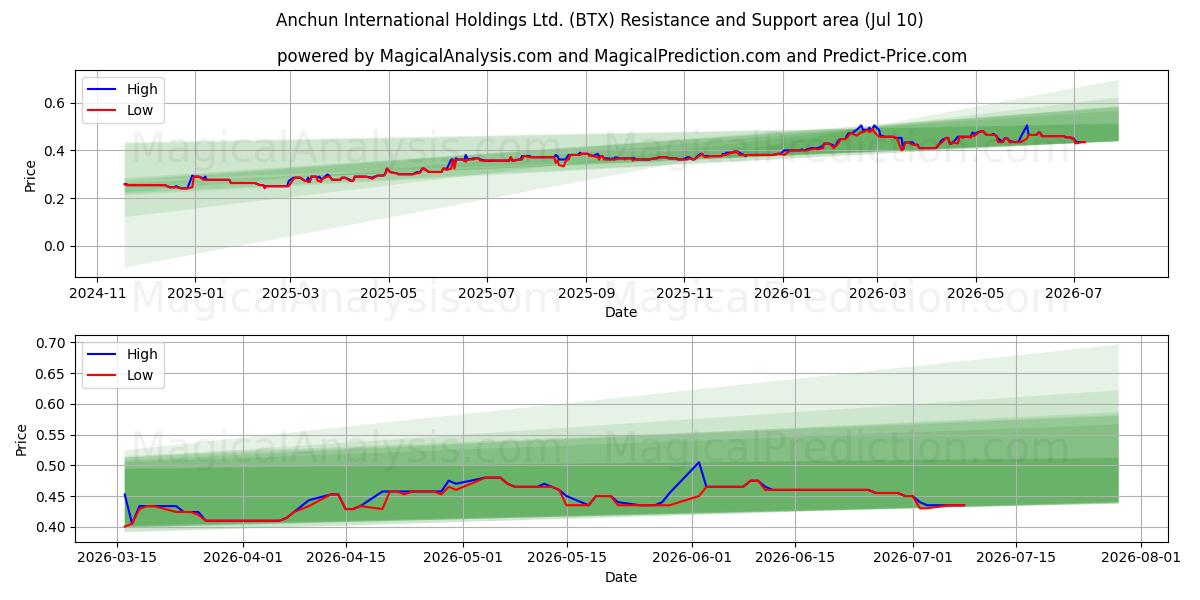The image size is (1200, 600).
Task: Click the 2026-05 tick label on the top chart
Action: 976,293
